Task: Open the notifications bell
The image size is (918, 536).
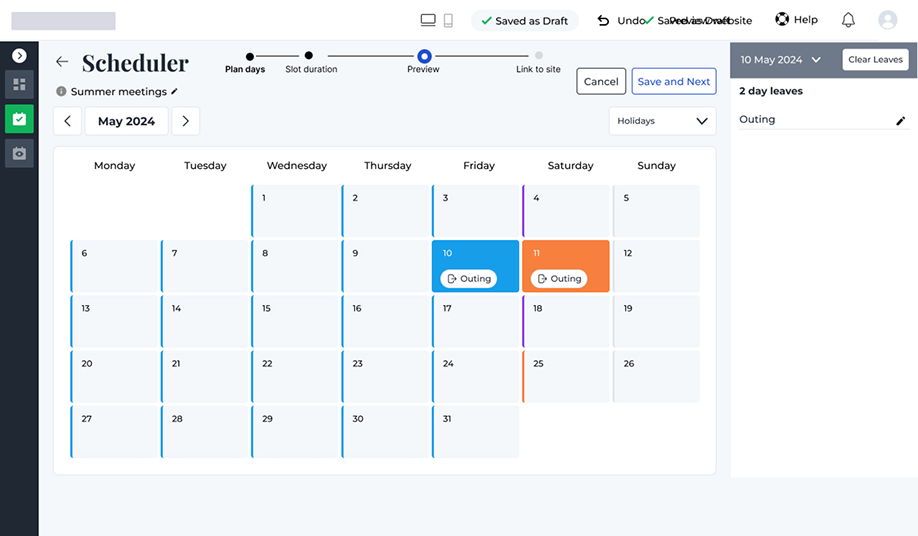Action: [848, 20]
